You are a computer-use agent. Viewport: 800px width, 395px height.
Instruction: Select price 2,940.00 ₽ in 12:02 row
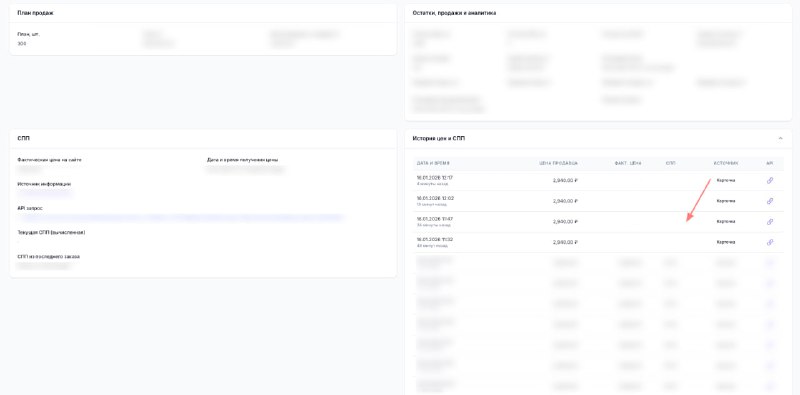pos(565,201)
